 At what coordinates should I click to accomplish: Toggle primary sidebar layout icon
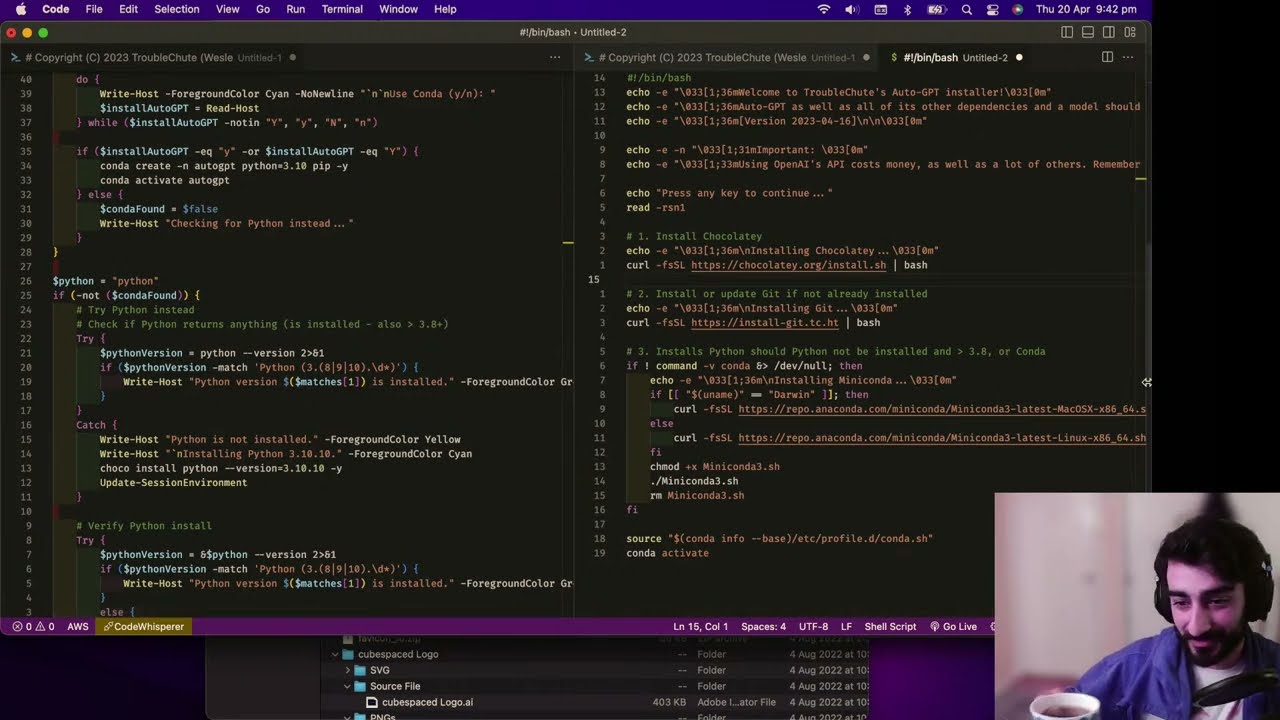1067,32
